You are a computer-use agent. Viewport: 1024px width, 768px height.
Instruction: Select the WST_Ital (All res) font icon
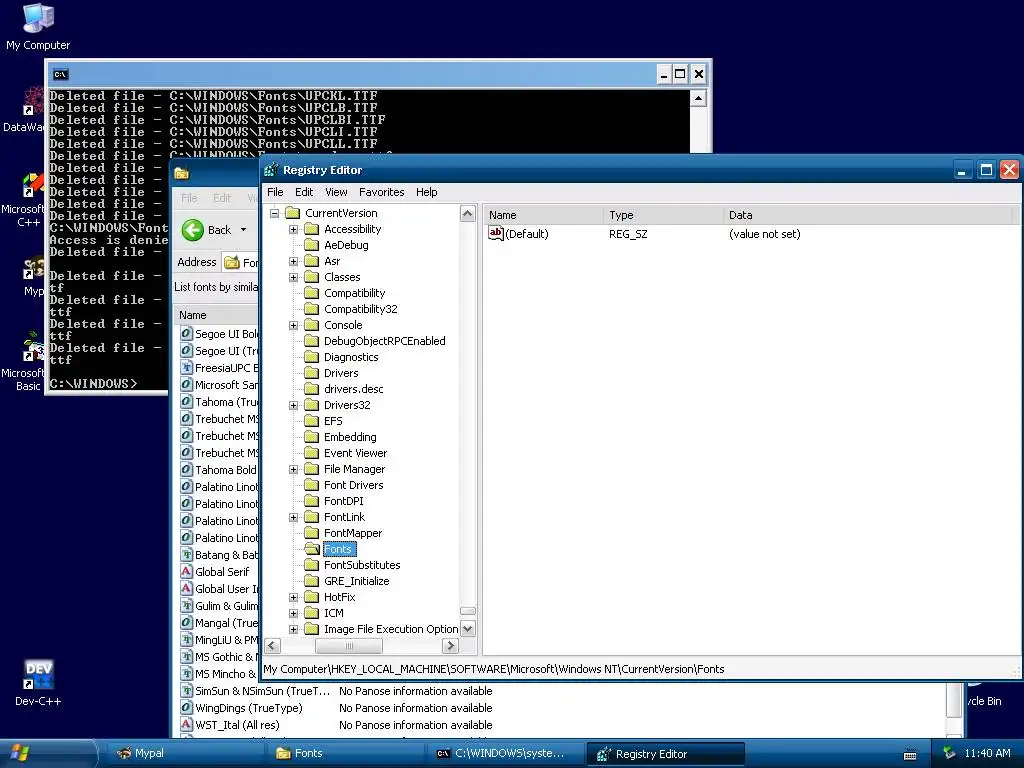pyautogui.click(x=186, y=725)
